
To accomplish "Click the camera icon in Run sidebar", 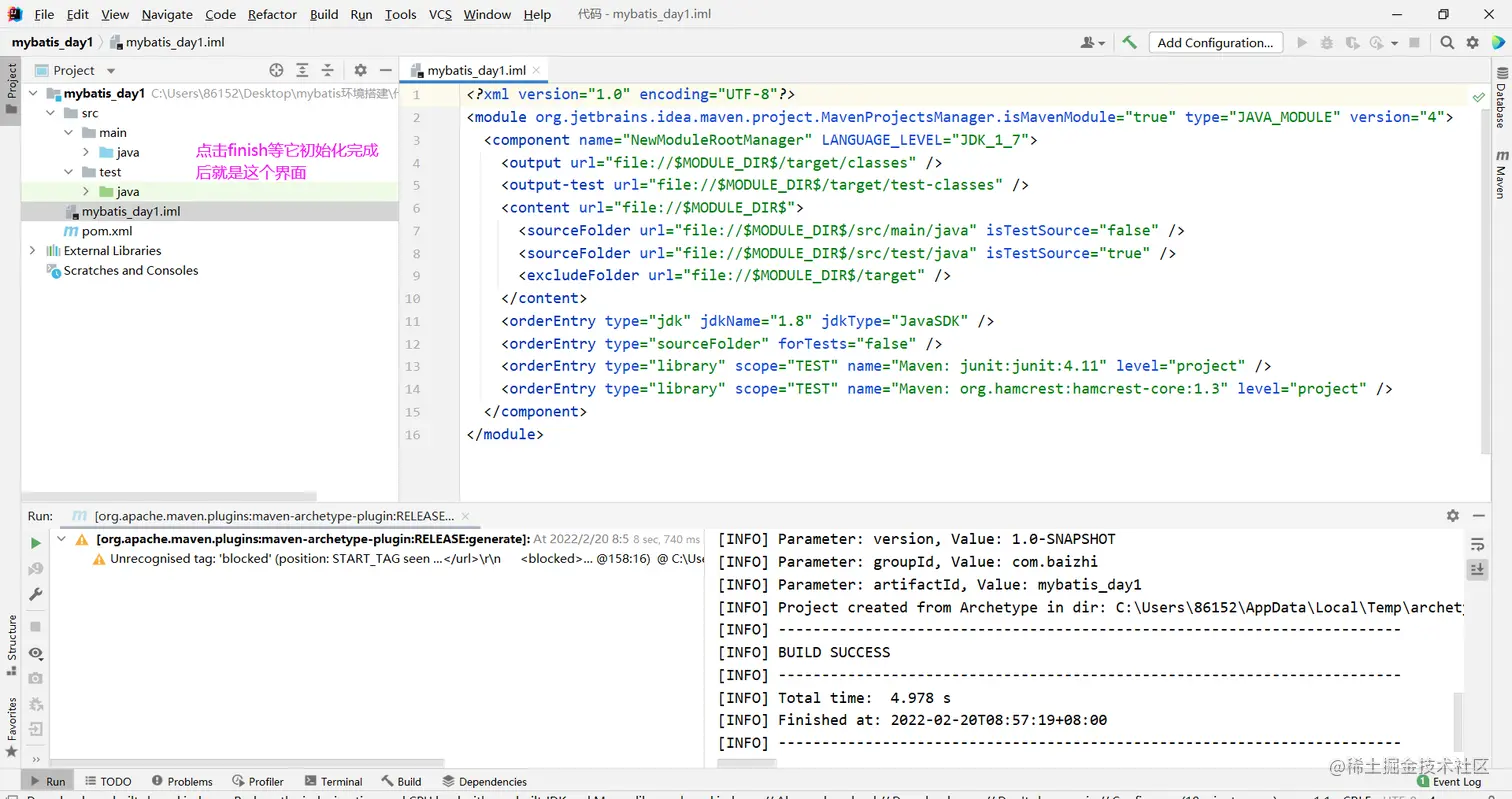I will point(35,678).
